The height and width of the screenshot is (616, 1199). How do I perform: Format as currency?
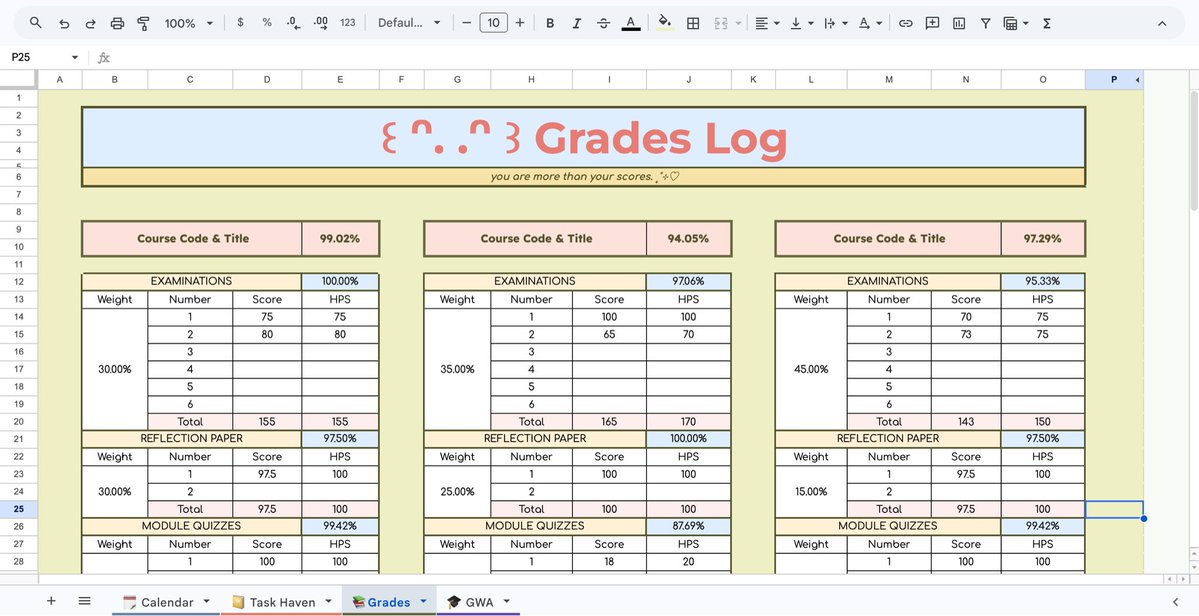point(240,23)
